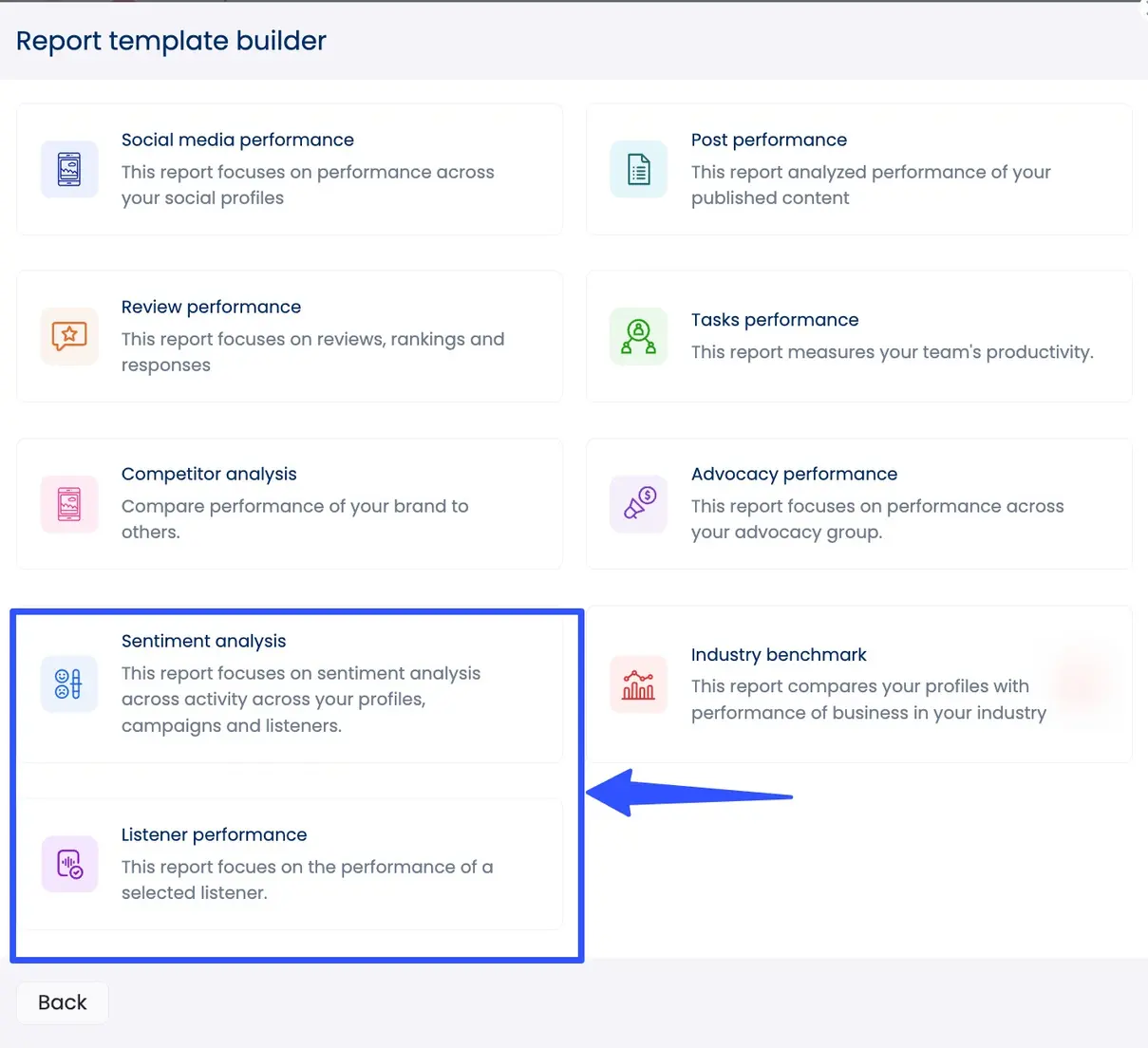
Task: Select the Tasks performance title
Action: tap(774, 320)
